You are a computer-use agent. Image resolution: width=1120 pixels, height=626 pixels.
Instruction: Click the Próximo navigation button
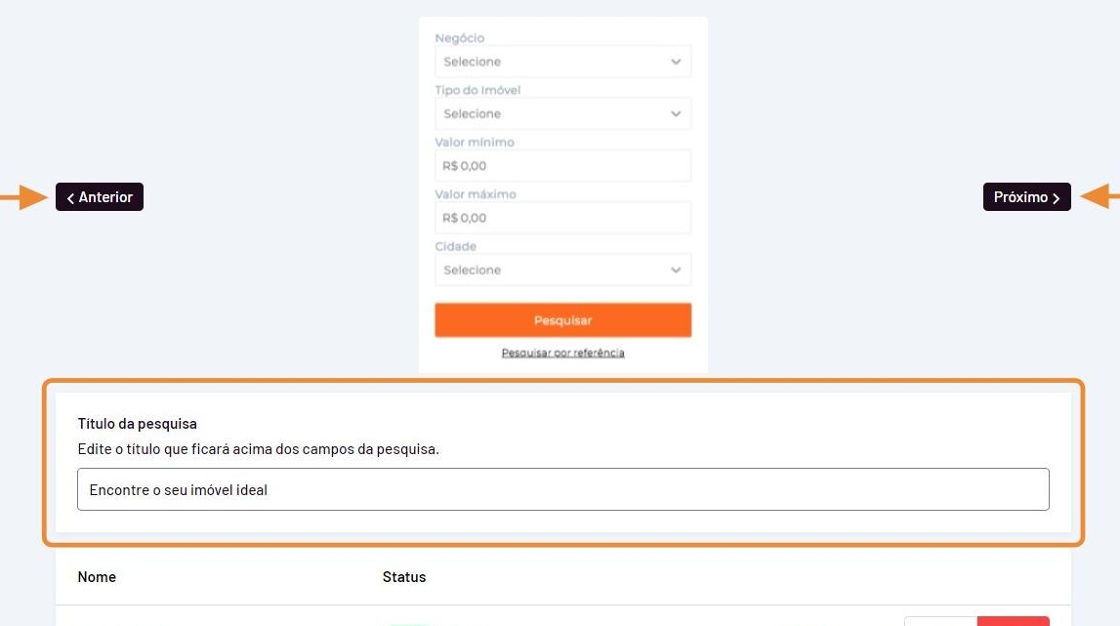[x=1026, y=197]
